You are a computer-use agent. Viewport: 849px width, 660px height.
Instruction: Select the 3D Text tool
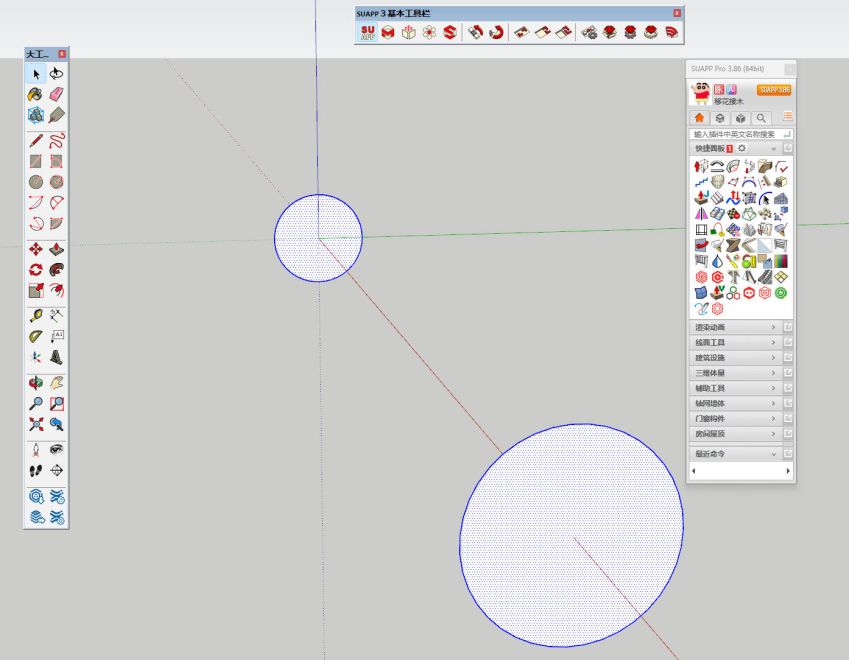[x=56, y=357]
